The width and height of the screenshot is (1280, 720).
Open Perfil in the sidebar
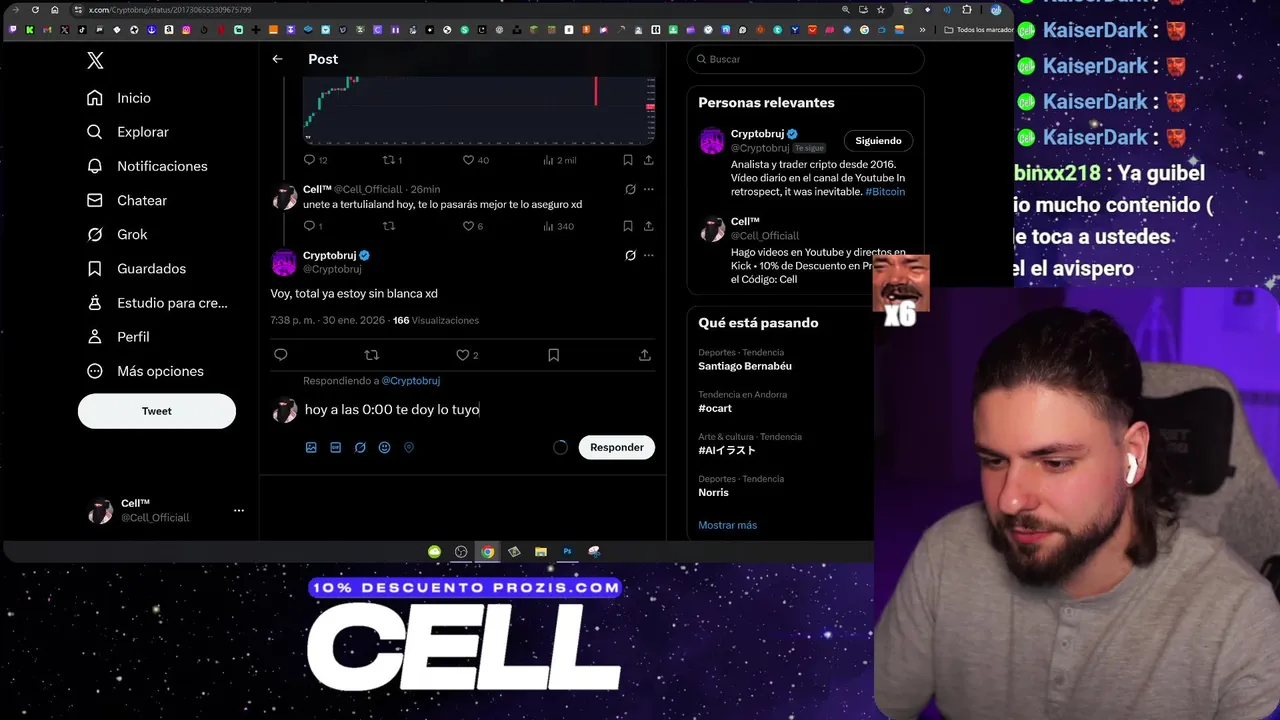(118, 337)
